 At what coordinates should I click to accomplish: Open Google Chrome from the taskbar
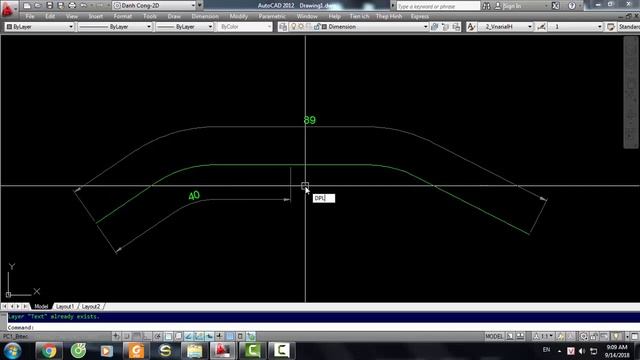click(49, 351)
